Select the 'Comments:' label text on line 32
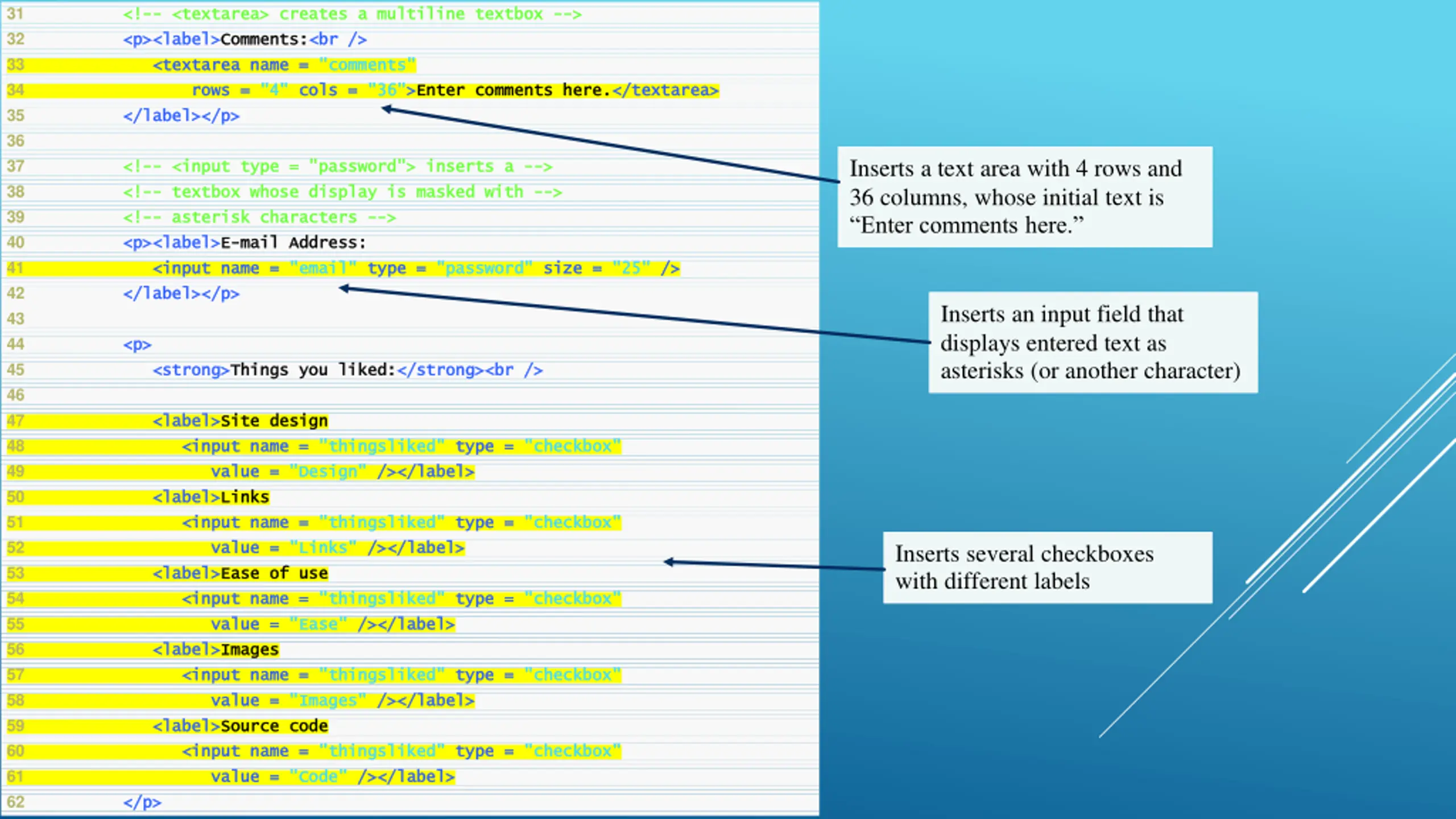Viewport: 1456px width, 819px height. 264,39
